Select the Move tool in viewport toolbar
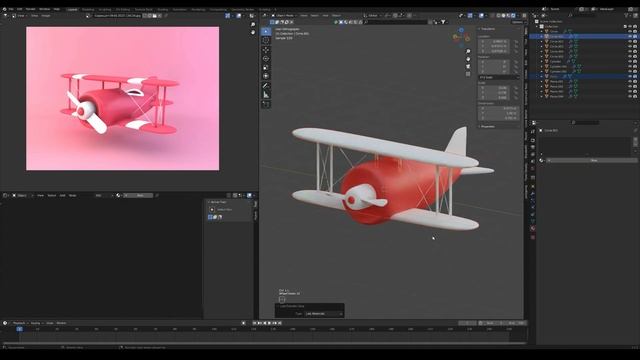 [266, 50]
